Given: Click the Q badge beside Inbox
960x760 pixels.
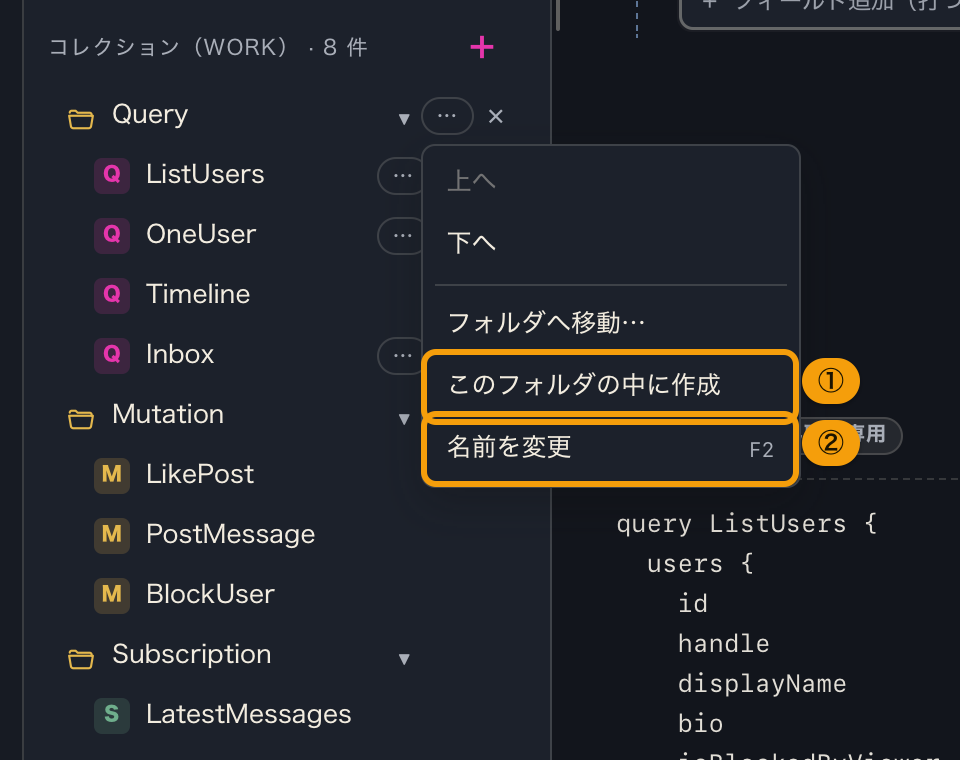Looking at the screenshot, I should pyautogui.click(x=112, y=356).
